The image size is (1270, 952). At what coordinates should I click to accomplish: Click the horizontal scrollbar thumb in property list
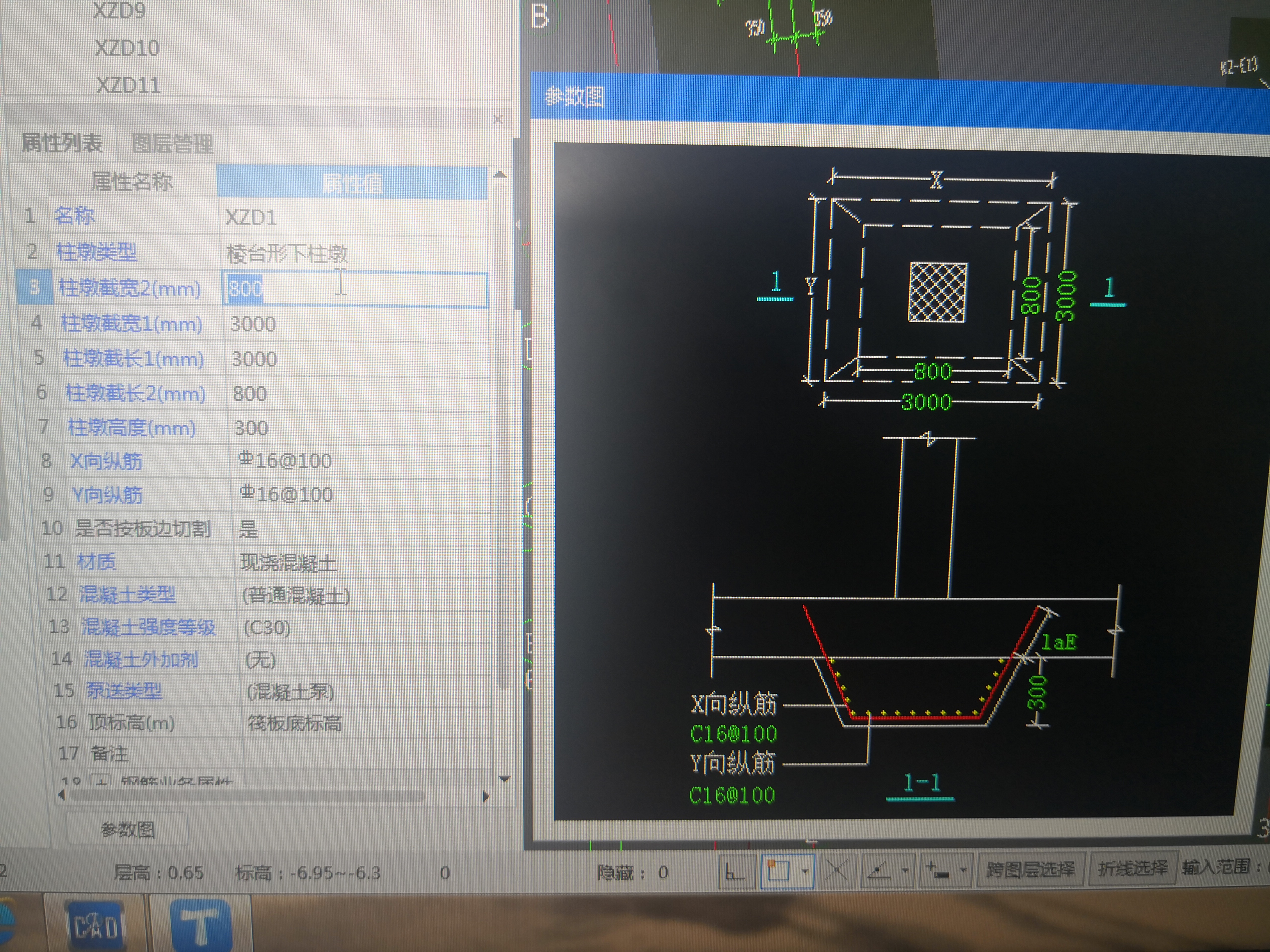tap(247, 795)
